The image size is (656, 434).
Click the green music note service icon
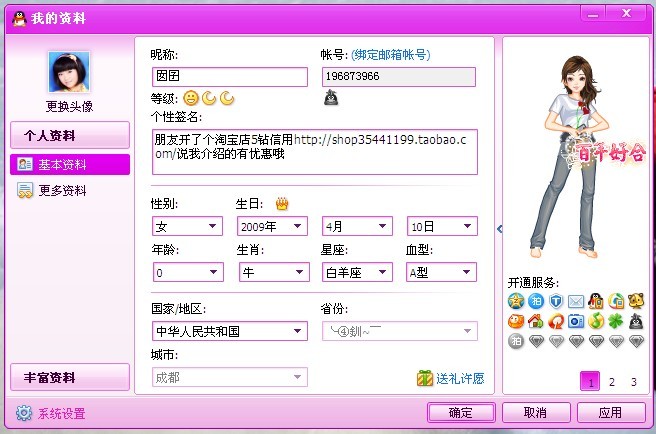click(596, 321)
